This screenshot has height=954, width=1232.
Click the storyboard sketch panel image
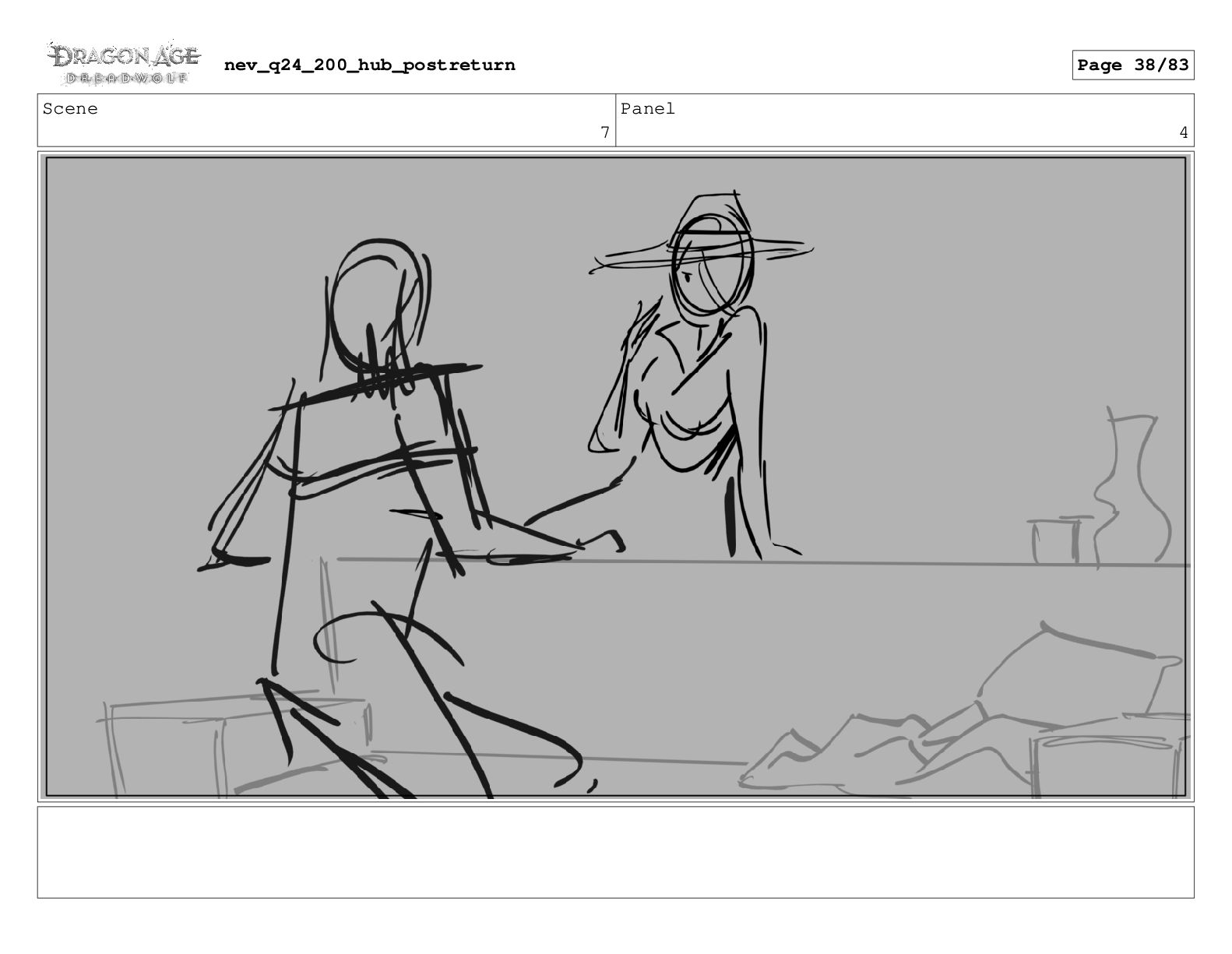click(615, 477)
